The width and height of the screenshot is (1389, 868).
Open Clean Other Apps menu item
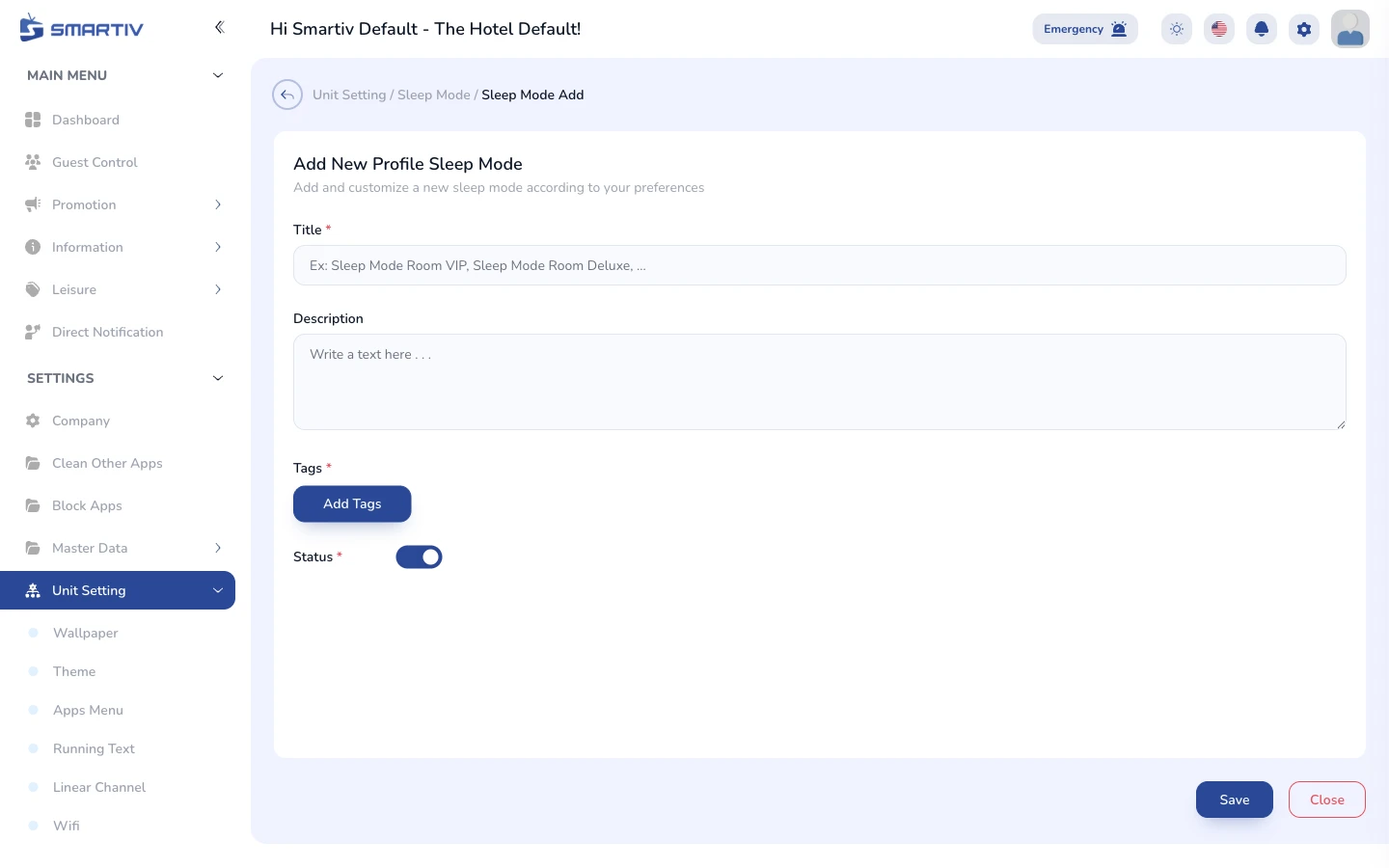point(118,463)
